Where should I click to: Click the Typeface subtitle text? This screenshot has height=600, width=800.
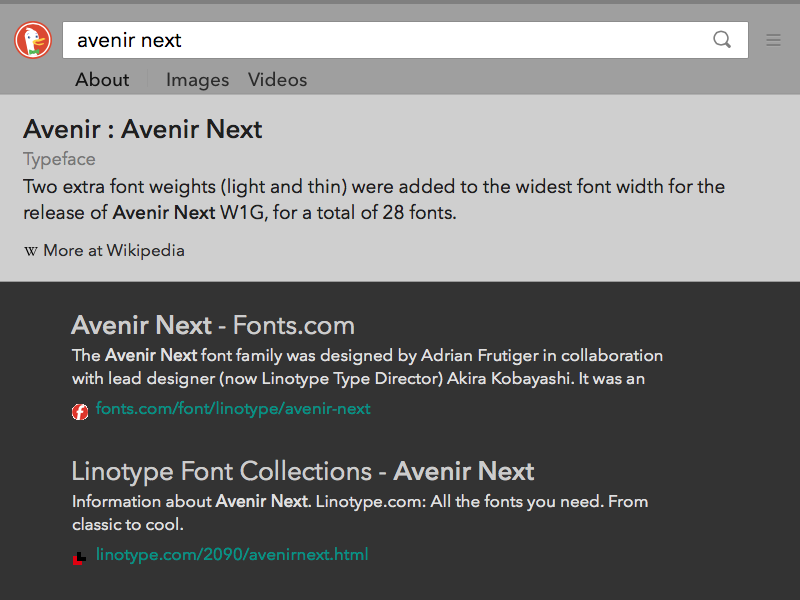(59, 159)
